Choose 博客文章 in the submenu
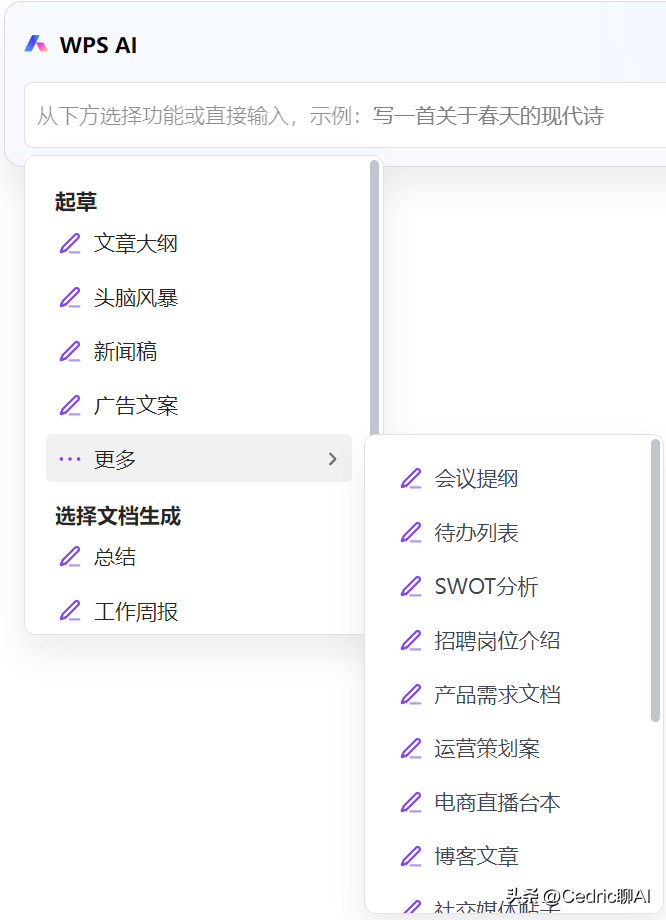The width and height of the screenshot is (666, 920). pos(476,857)
